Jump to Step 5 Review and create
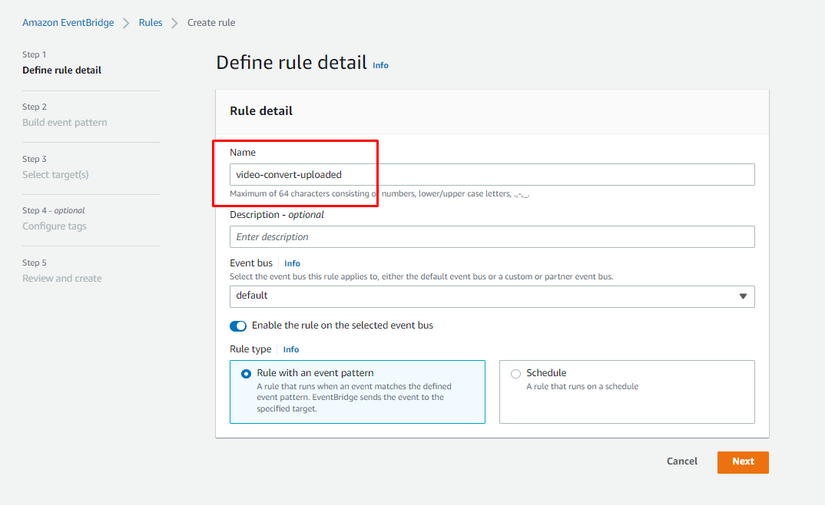The width and height of the screenshot is (825, 505). click(62, 278)
